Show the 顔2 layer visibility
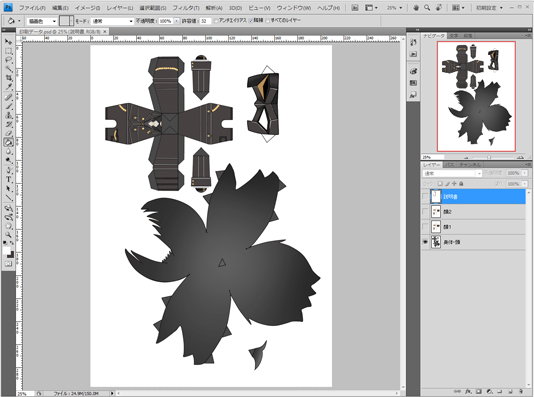Image resolution: width=534 pixels, height=397 pixels. (425, 212)
